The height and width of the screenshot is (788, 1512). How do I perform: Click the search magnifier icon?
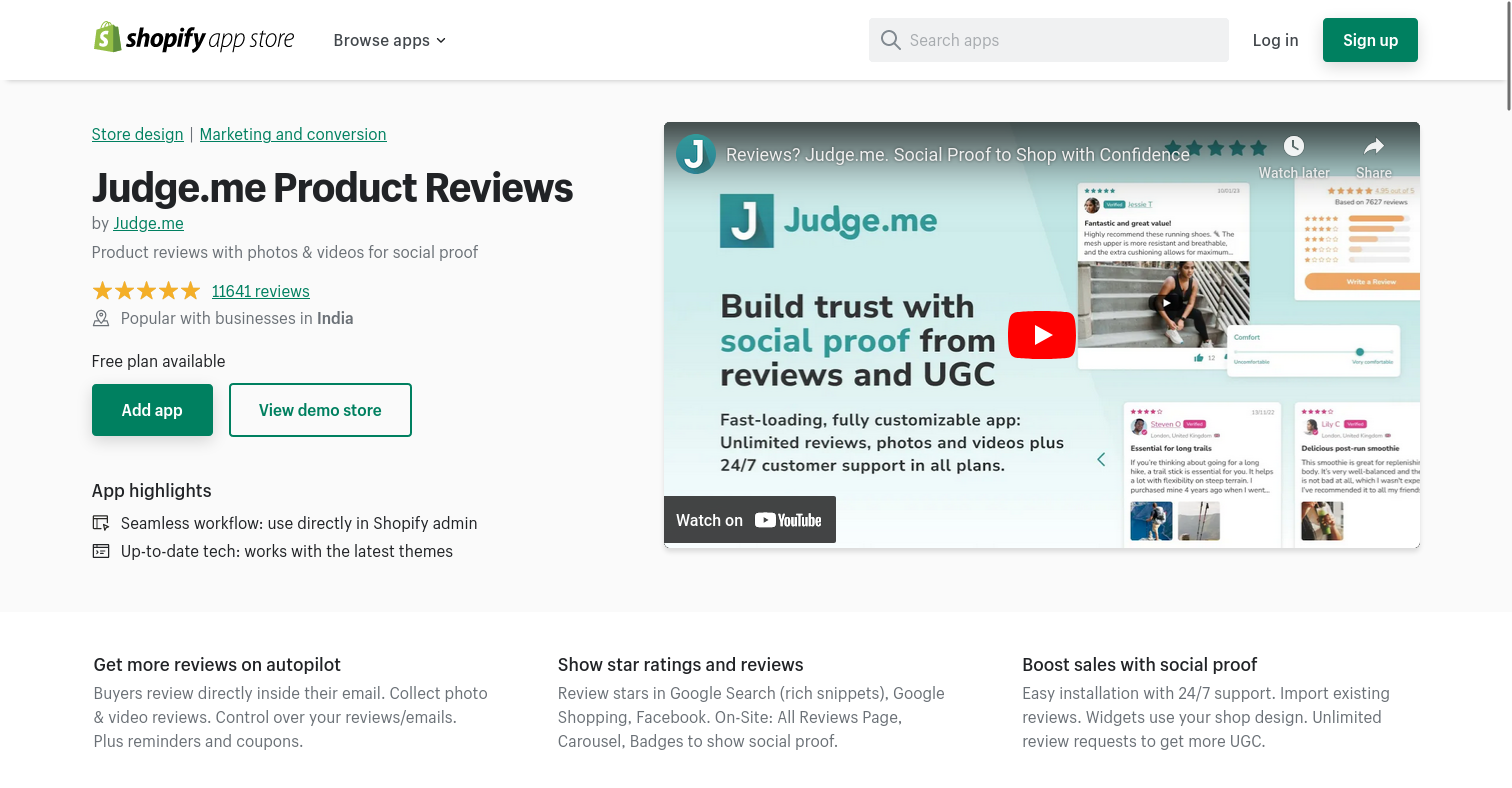pyautogui.click(x=890, y=40)
